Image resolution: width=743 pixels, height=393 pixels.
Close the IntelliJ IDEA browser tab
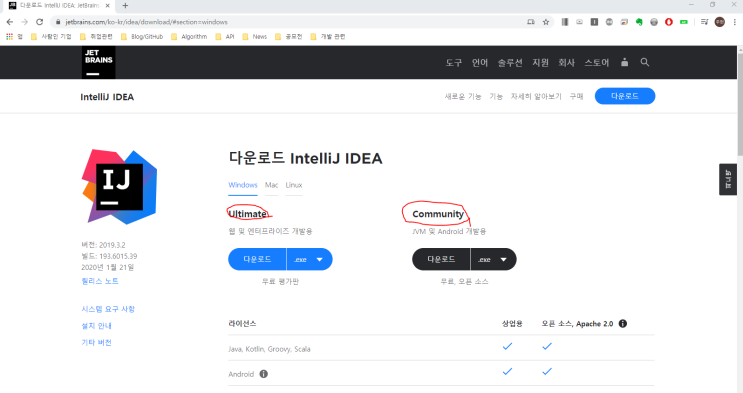point(108,6)
